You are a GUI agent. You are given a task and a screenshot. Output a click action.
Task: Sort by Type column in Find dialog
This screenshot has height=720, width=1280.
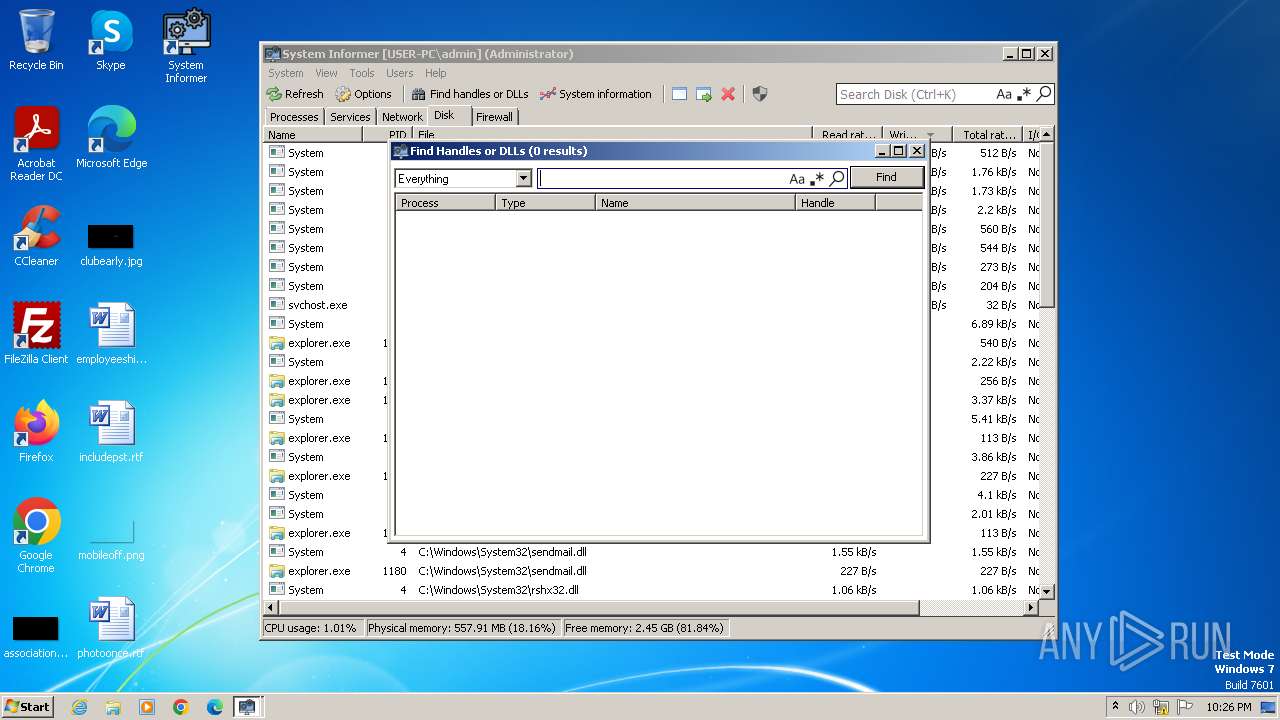(x=545, y=202)
